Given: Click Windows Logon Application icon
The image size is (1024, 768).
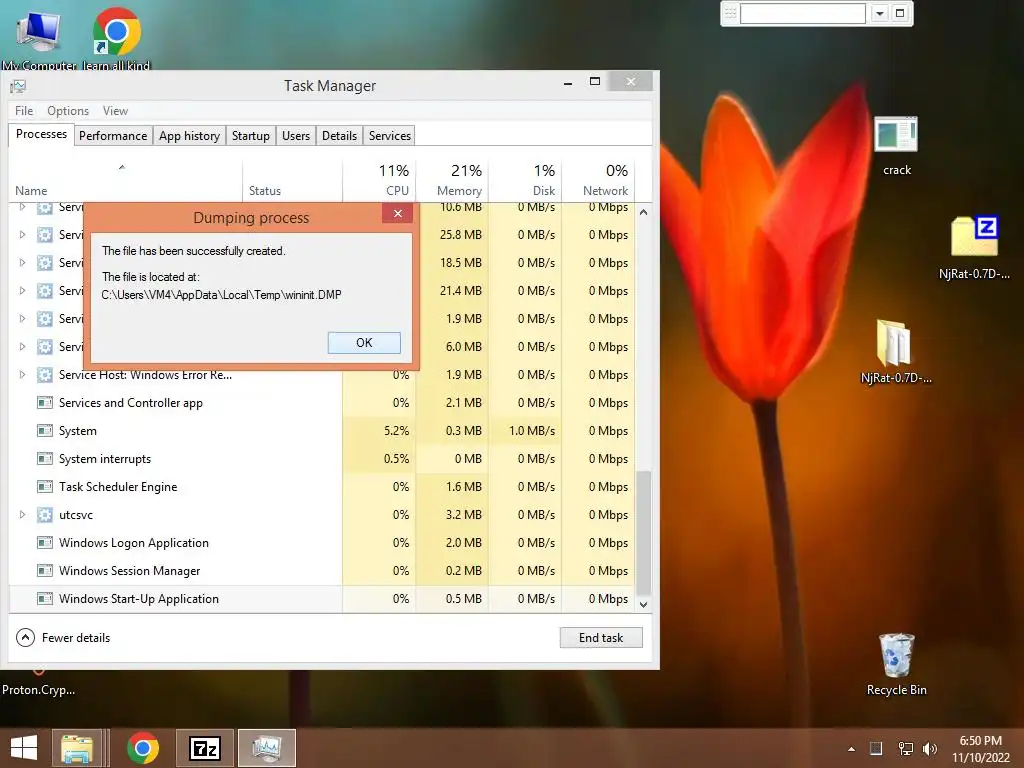Looking at the screenshot, I should [44, 543].
